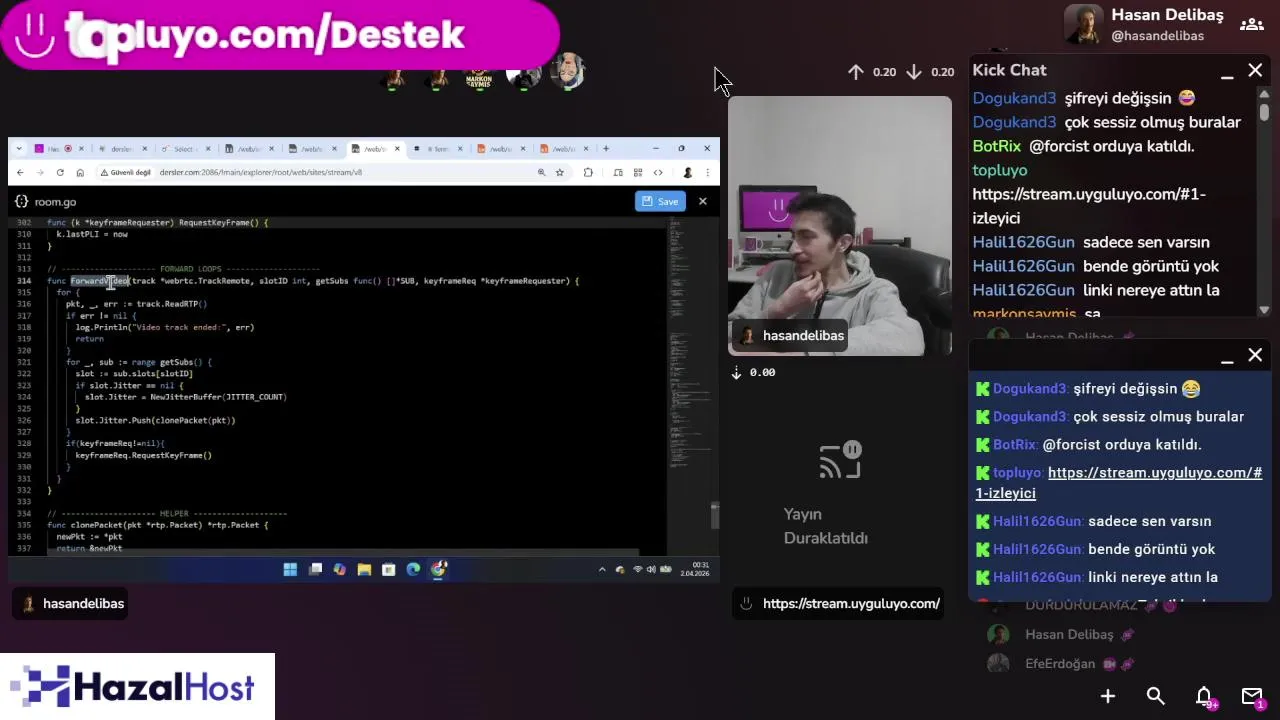The height and width of the screenshot is (720, 1280).
Task: Open Chrome from the taskbar
Action: 438,569
